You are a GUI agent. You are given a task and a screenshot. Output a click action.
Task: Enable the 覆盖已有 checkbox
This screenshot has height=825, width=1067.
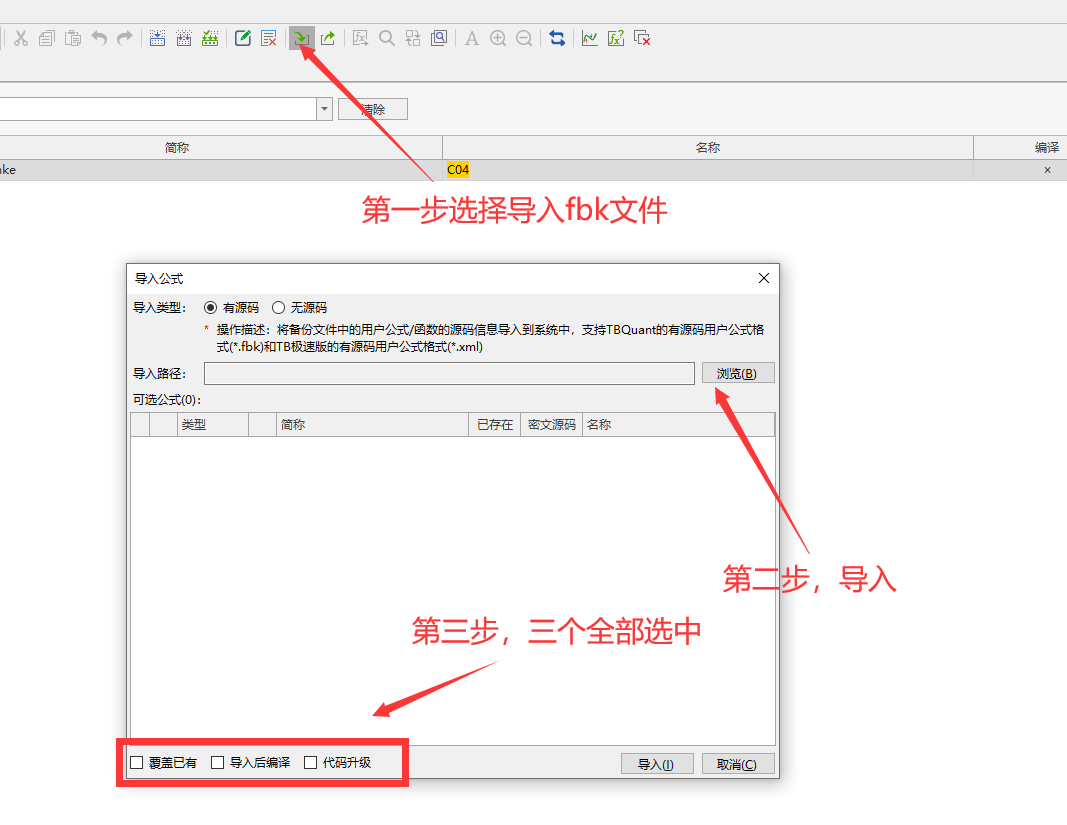coord(137,761)
